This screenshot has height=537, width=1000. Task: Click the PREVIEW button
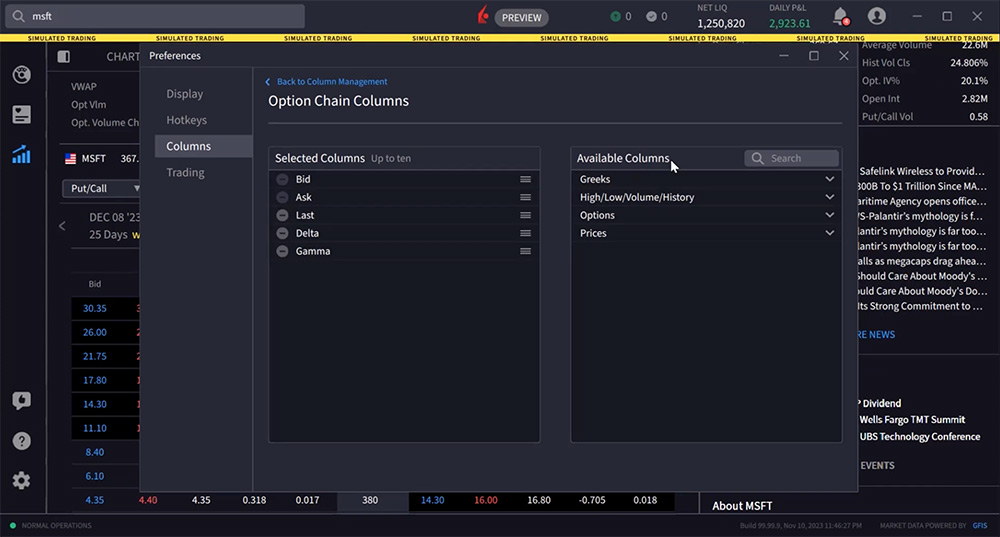[522, 17]
